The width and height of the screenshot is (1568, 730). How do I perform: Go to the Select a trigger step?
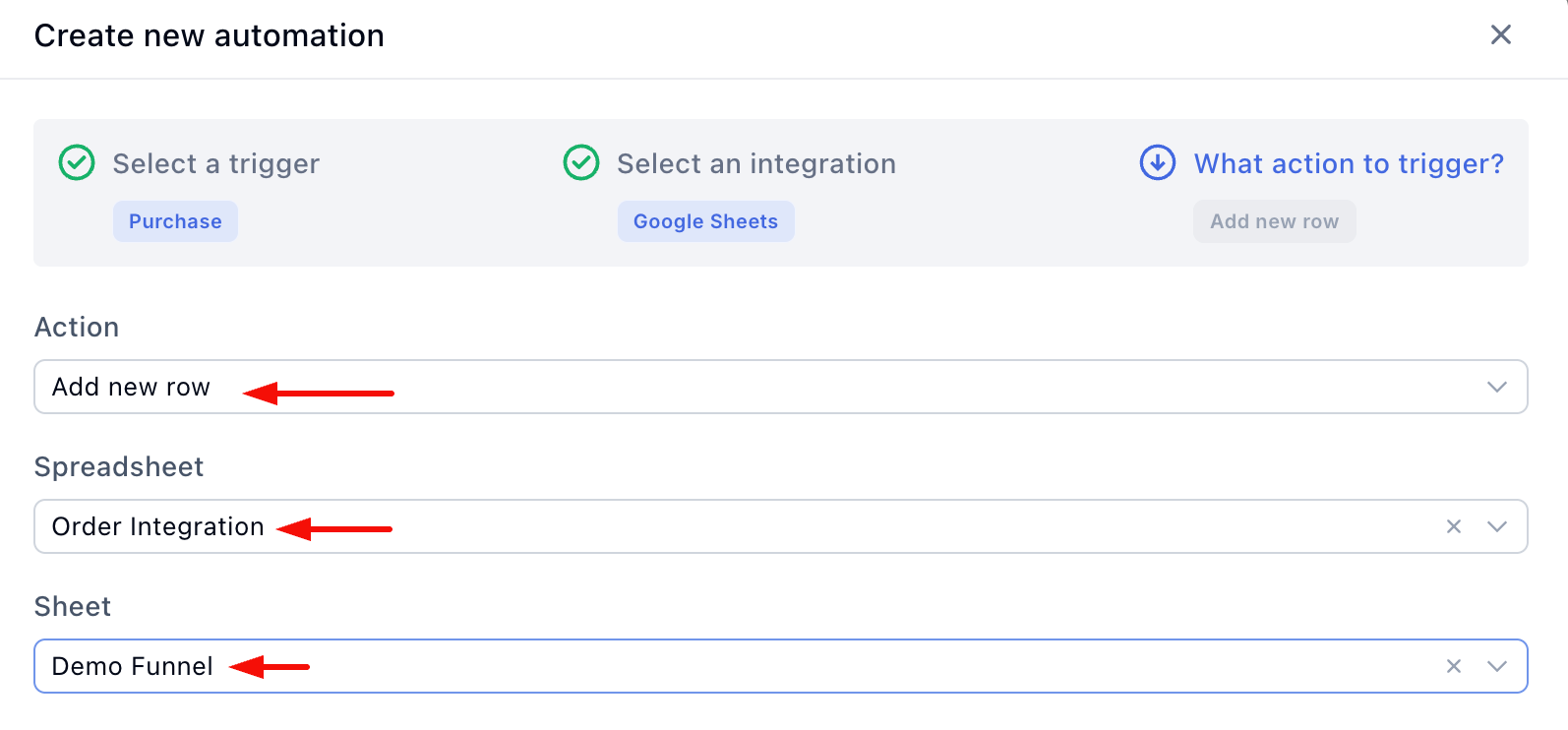[x=215, y=164]
